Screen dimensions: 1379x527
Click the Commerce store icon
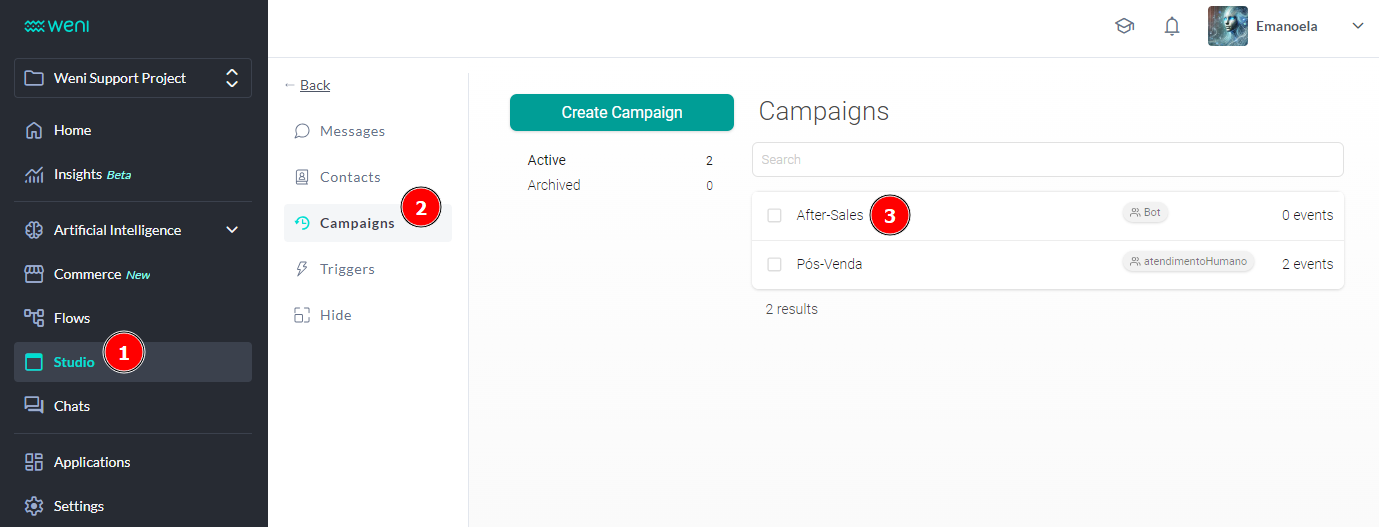tap(34, 274)
